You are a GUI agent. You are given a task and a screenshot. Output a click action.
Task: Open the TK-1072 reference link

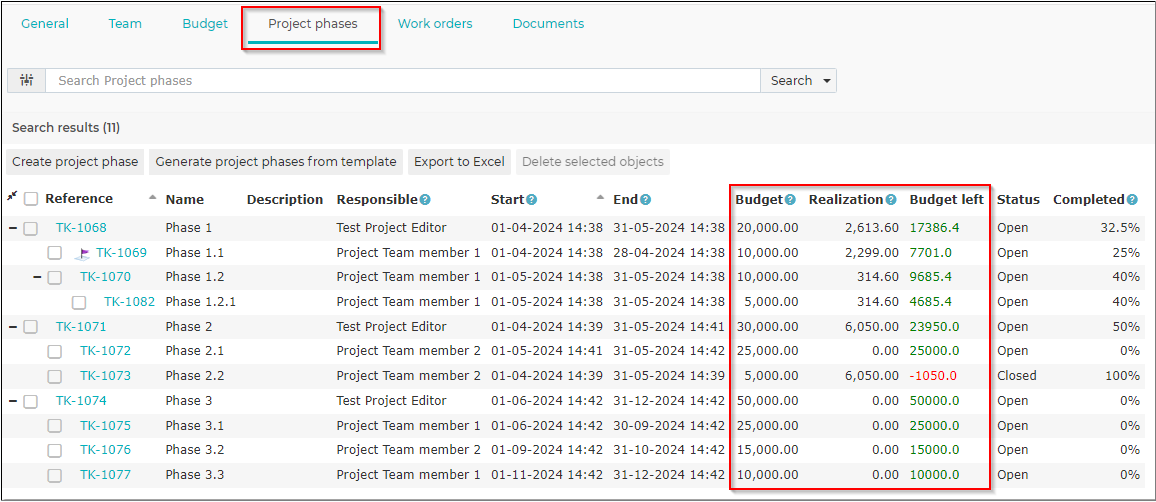click(105, 351)
